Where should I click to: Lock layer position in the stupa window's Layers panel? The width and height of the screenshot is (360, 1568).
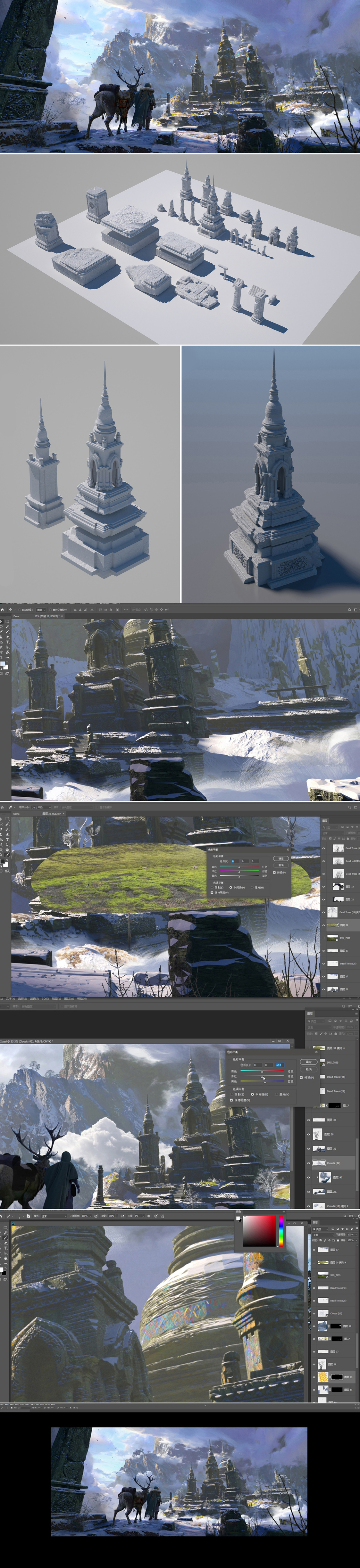pyautogui.click(x=330, y=1240)
